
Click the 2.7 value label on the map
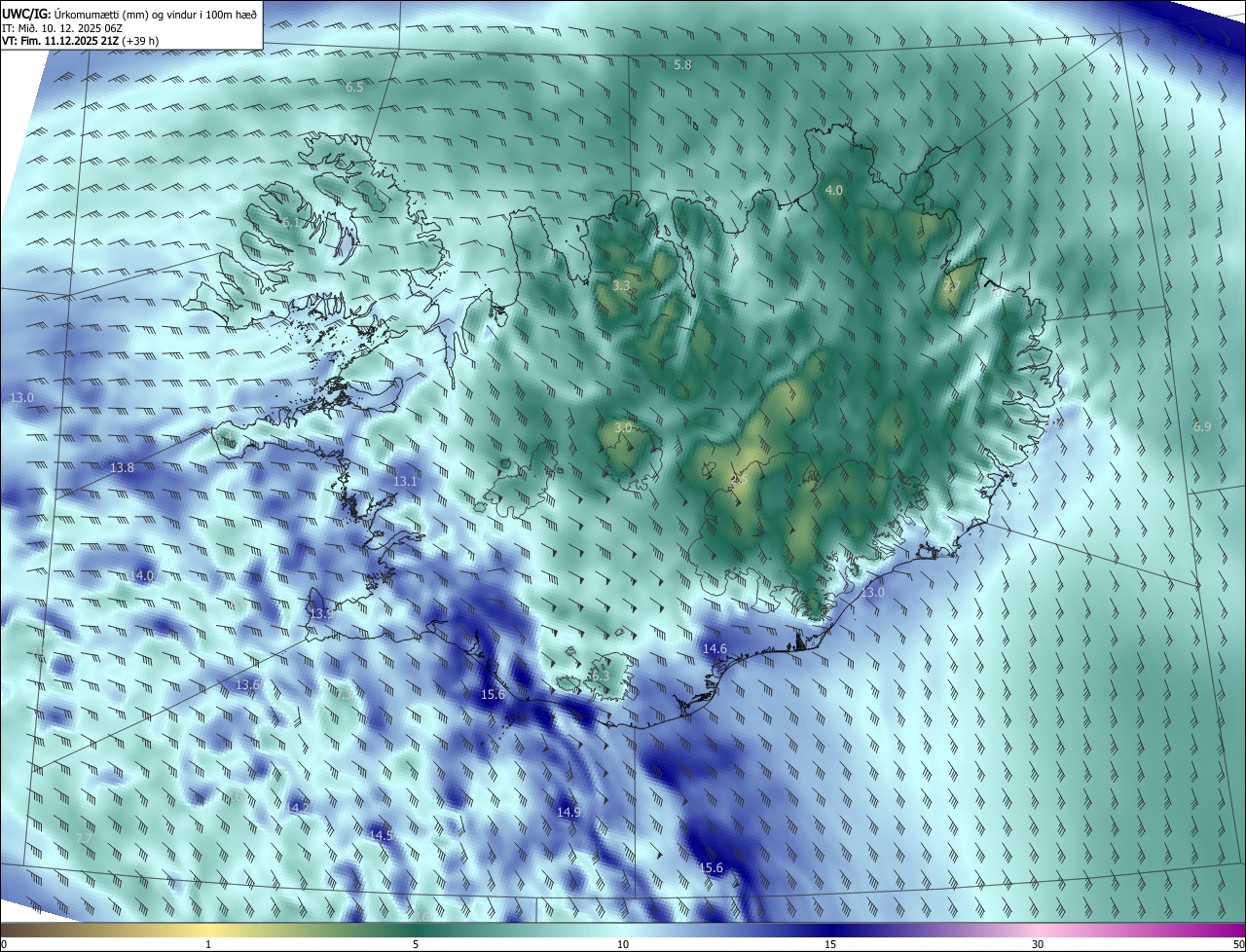click(x=951, y=285)
